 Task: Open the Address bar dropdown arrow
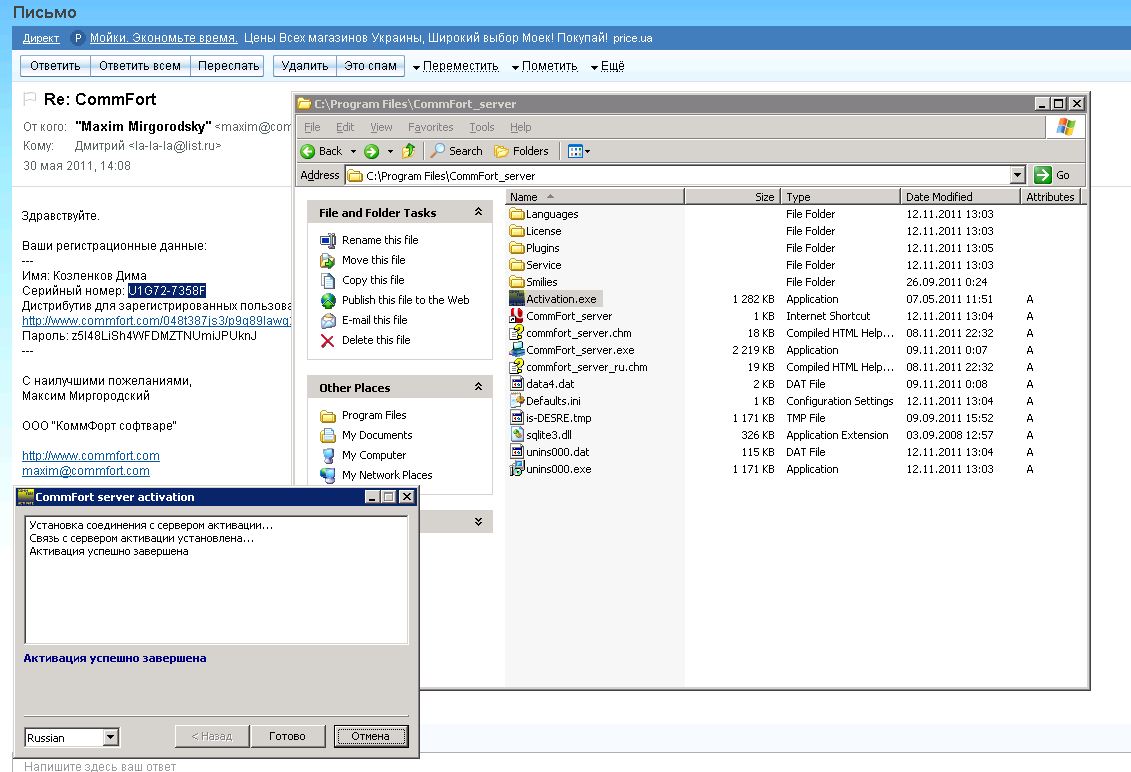[1017, 175]
